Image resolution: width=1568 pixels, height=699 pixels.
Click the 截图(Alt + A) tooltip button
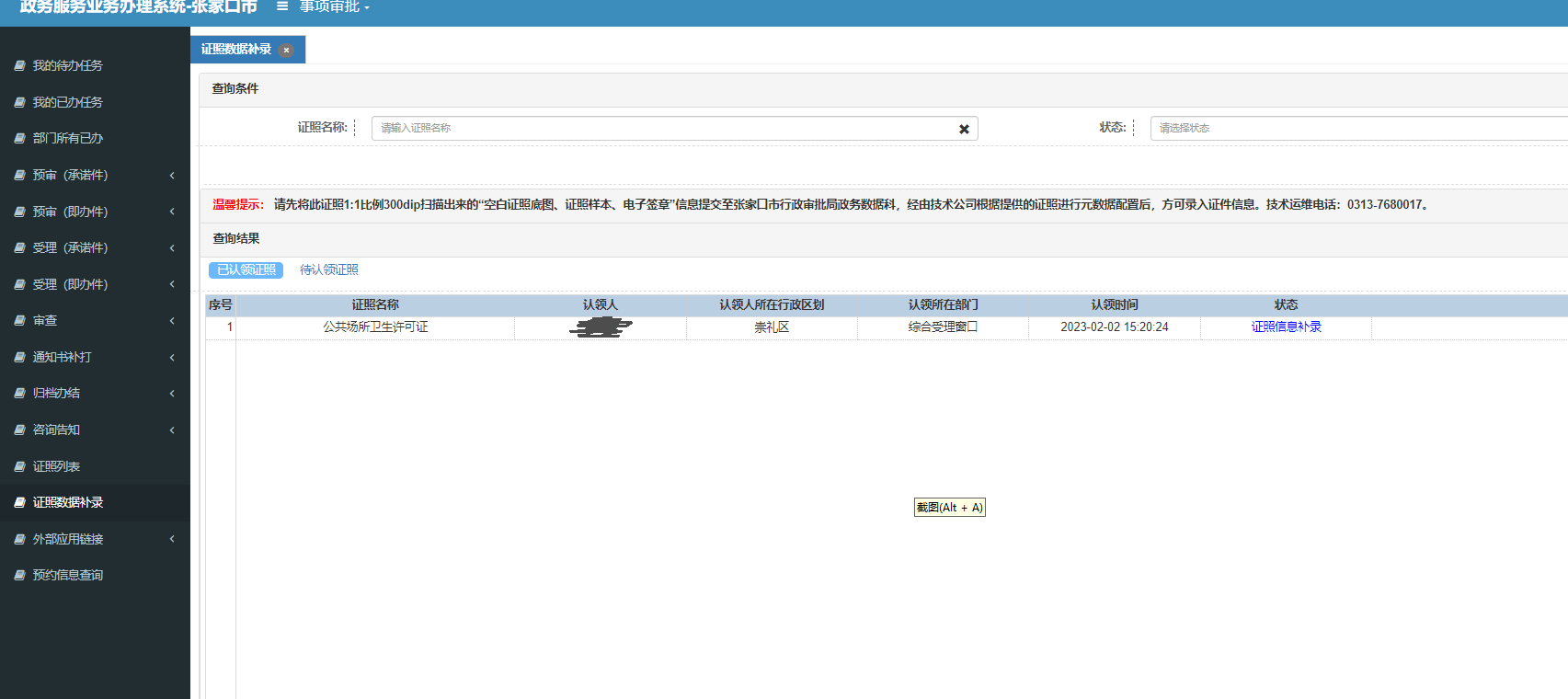(x=950, y=507)
